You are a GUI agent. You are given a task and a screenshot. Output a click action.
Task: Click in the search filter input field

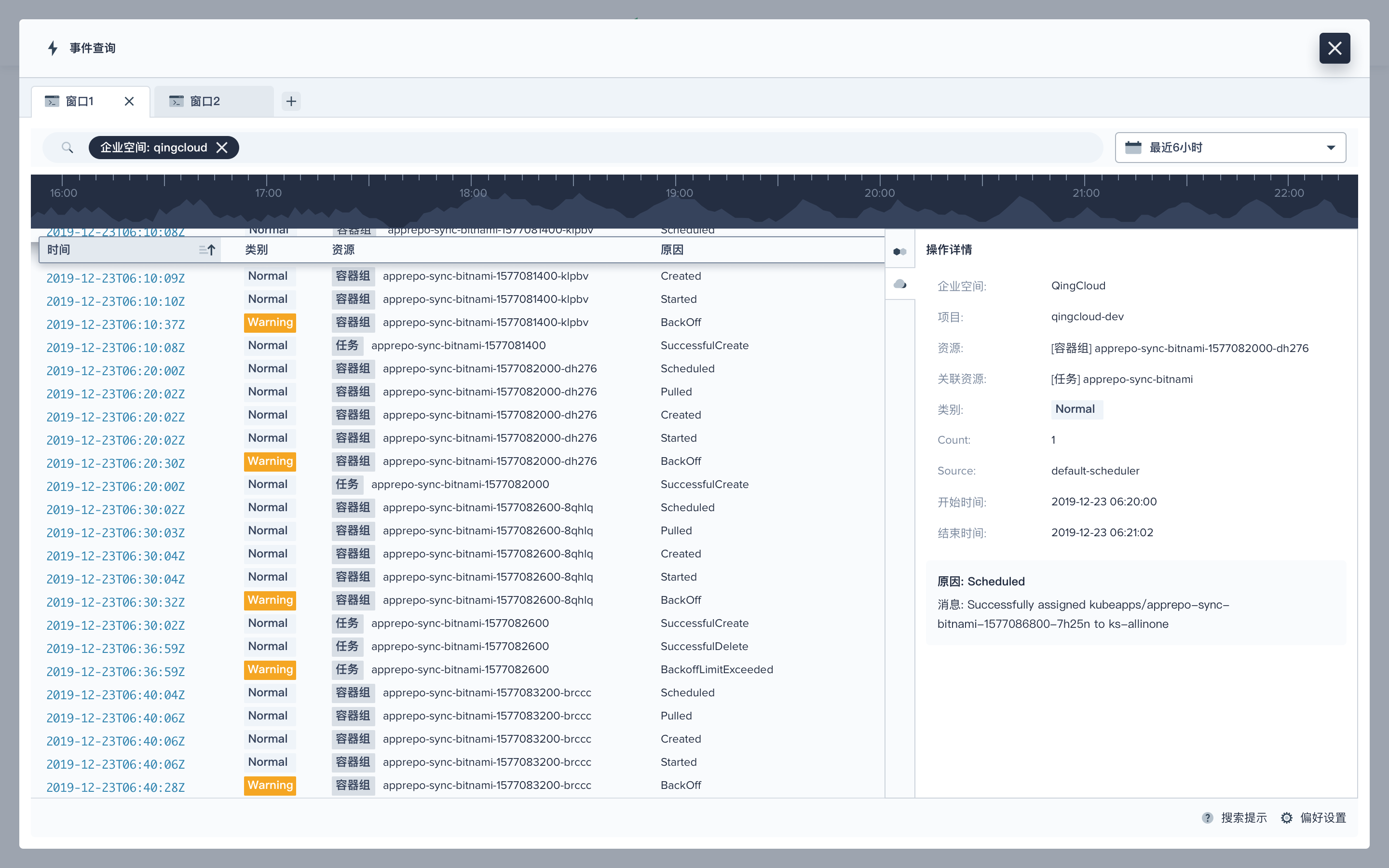pos(631,148)
